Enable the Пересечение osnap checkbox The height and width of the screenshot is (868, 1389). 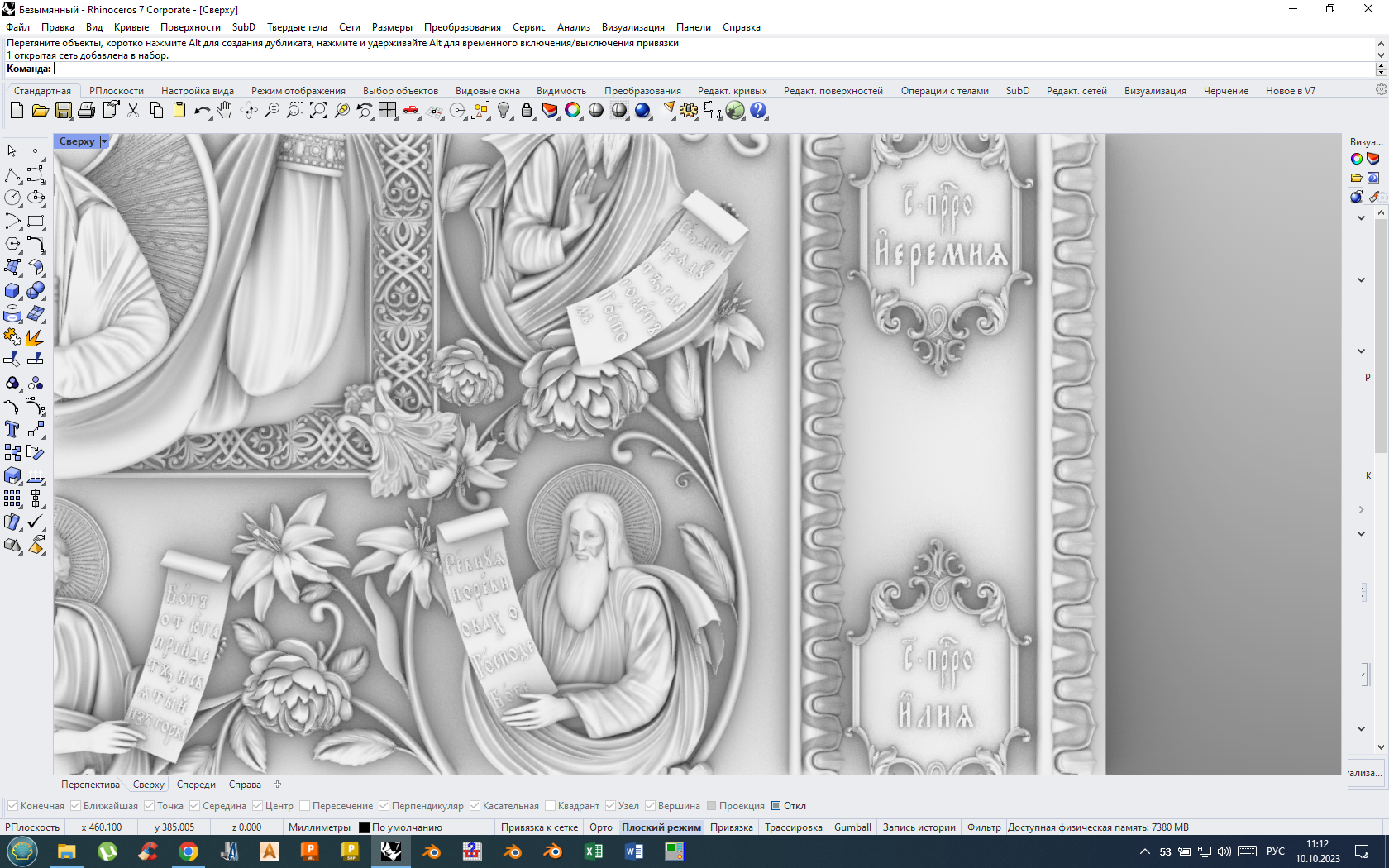pyautogui.click(x=304, y=806)
